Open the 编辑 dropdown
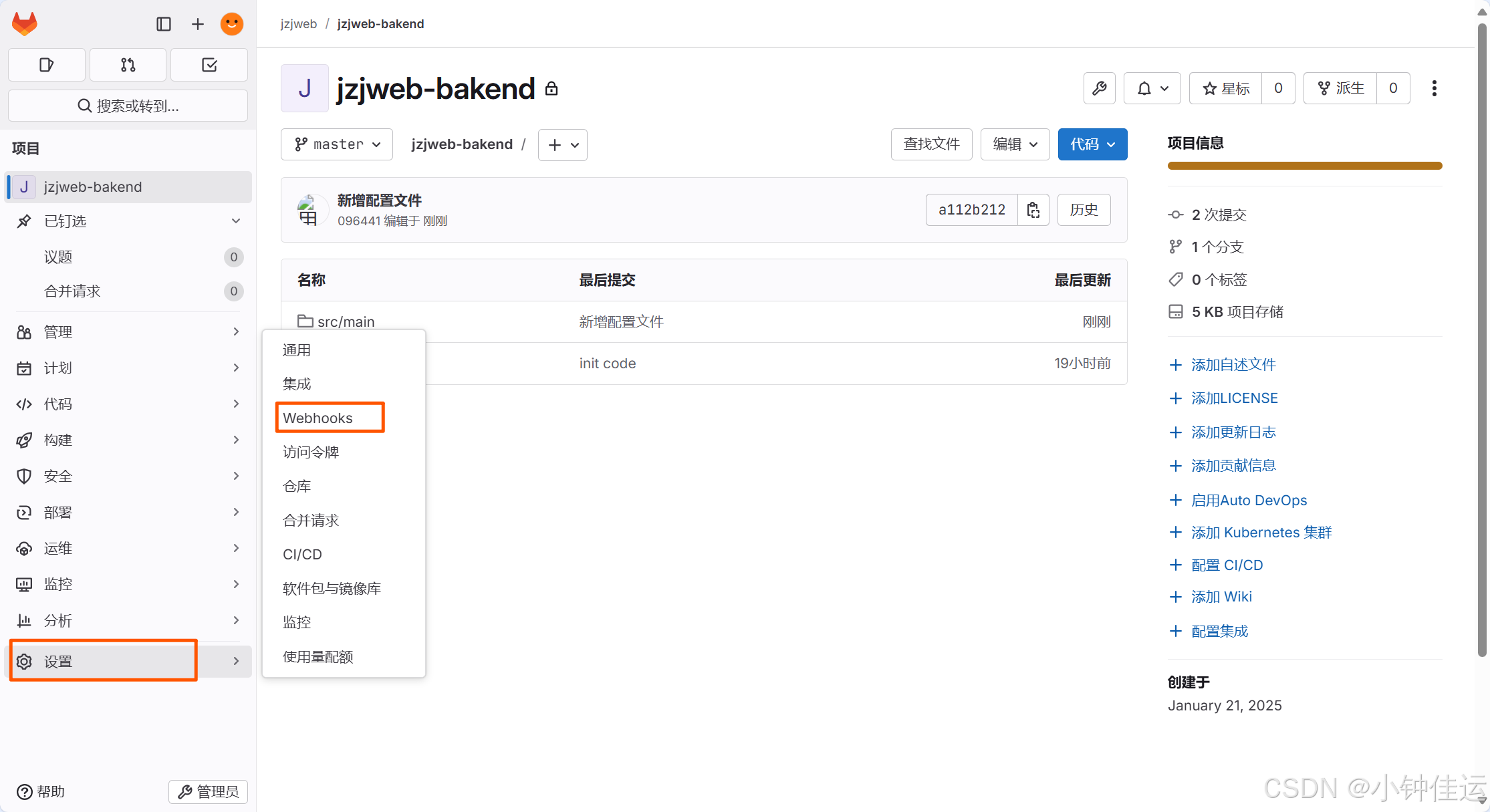Image resolution: width=1490 pixels, height=812 pixels. pos(1015,144)
